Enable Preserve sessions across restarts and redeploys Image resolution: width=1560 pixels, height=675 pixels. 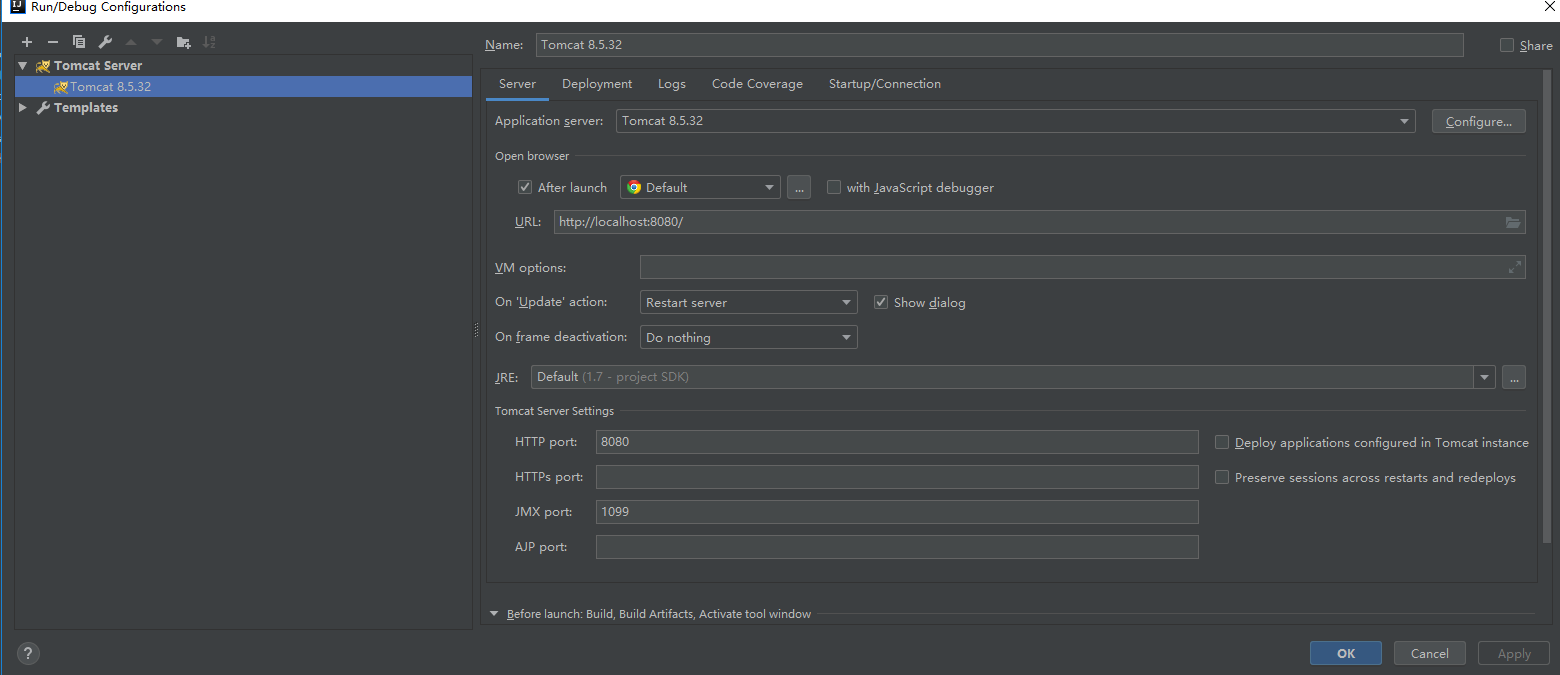(1222, 477)
